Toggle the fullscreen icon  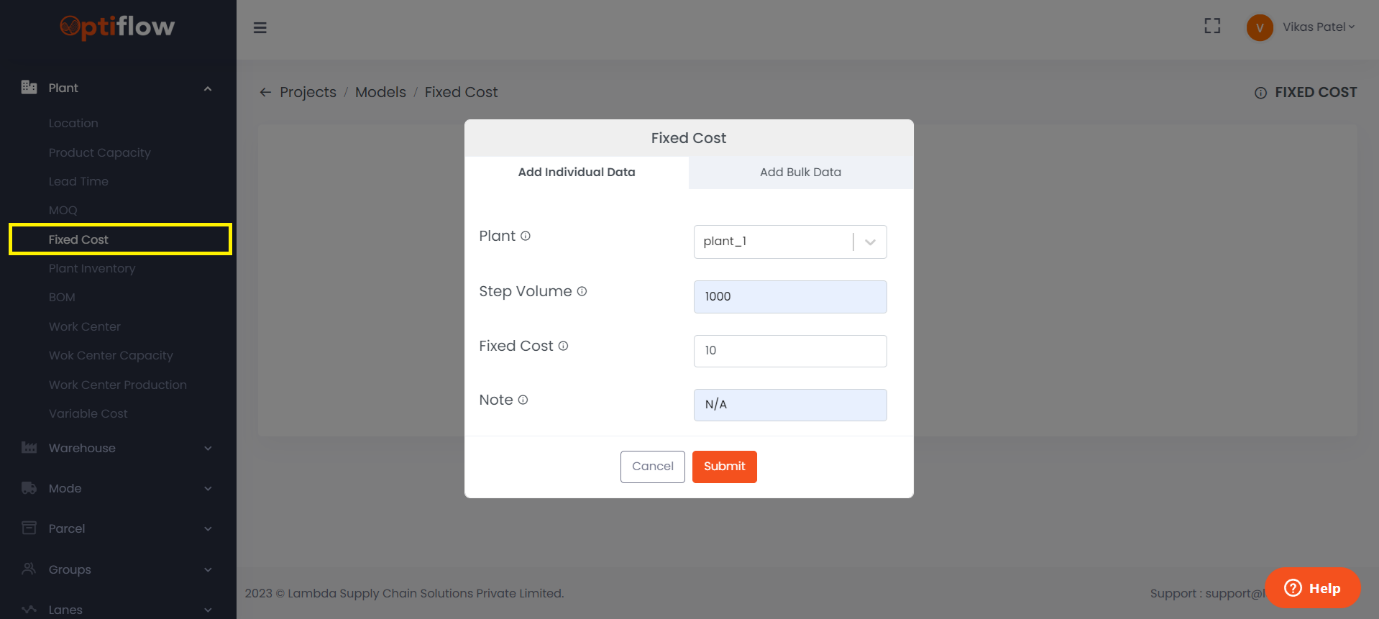point(1212,27)
